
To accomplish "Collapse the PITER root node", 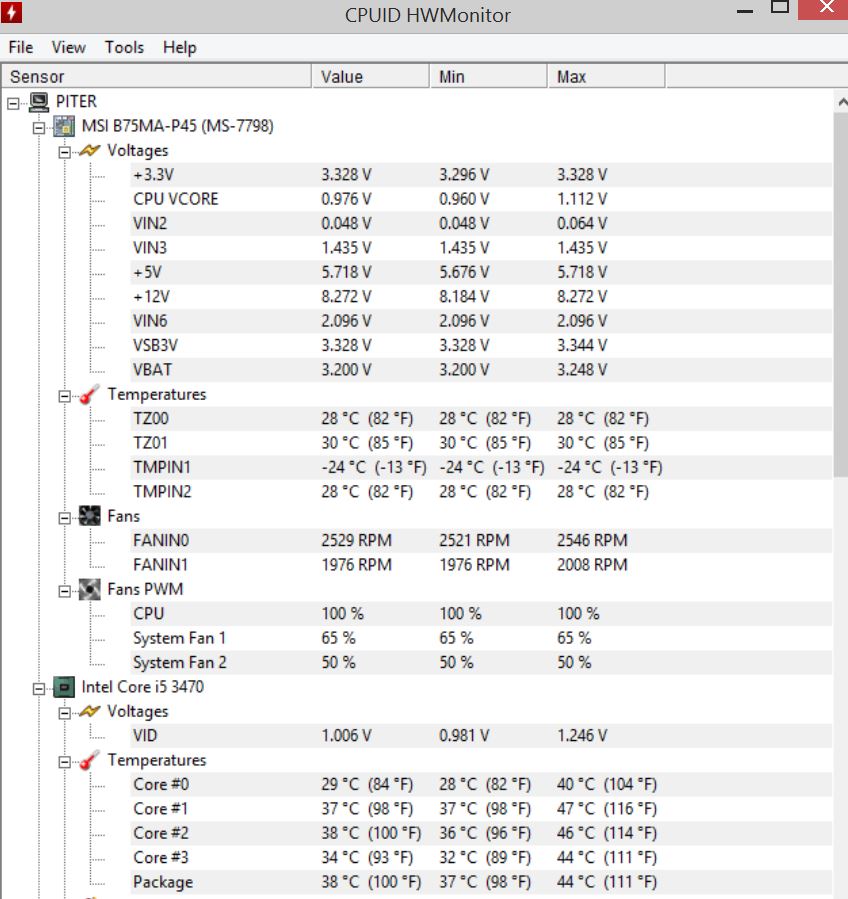I will tap(13, 104).
